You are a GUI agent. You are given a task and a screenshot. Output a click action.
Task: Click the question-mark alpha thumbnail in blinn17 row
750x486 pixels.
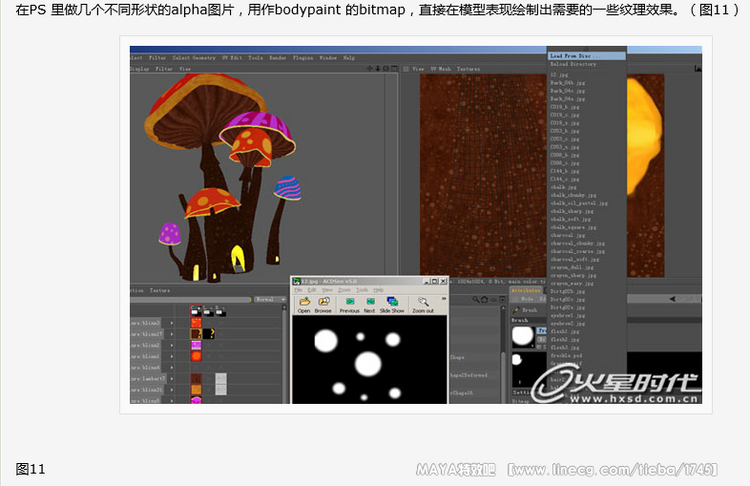(x=209, y=334)
